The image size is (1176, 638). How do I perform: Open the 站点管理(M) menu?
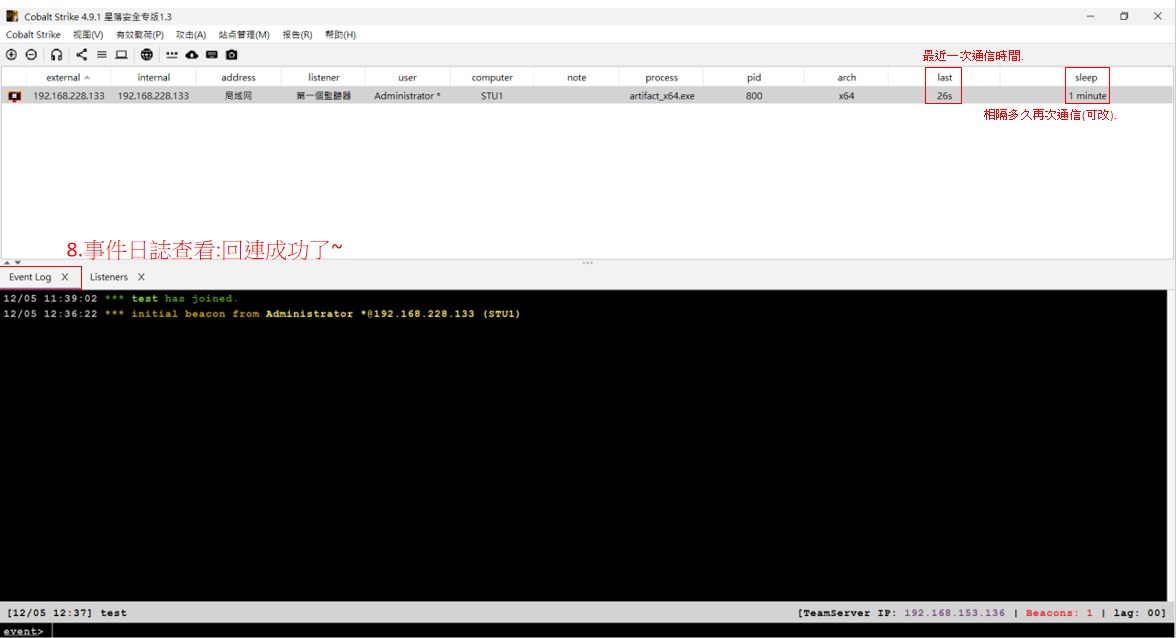click(x=244, y=34)
